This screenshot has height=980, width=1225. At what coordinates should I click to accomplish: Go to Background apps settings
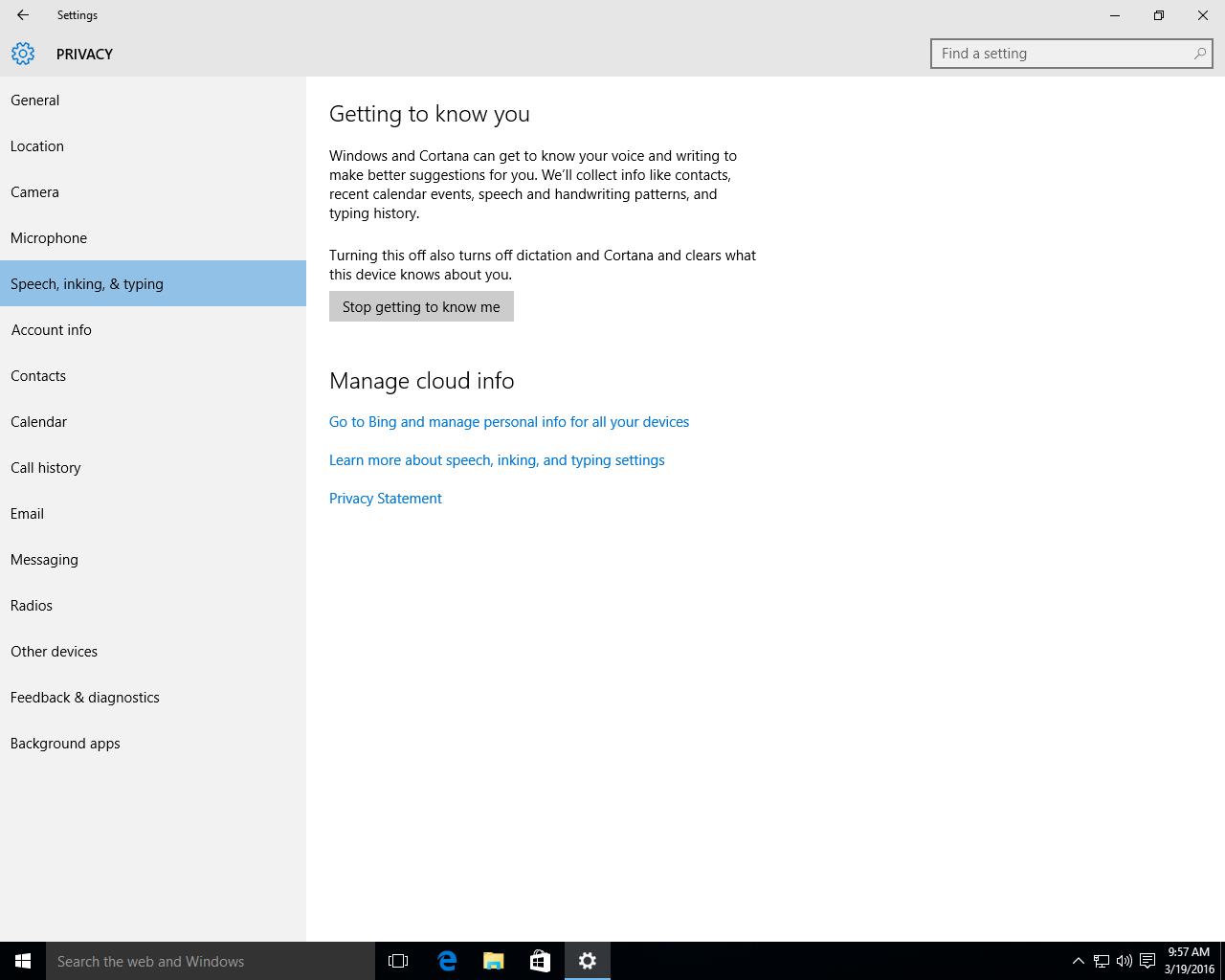153,743
